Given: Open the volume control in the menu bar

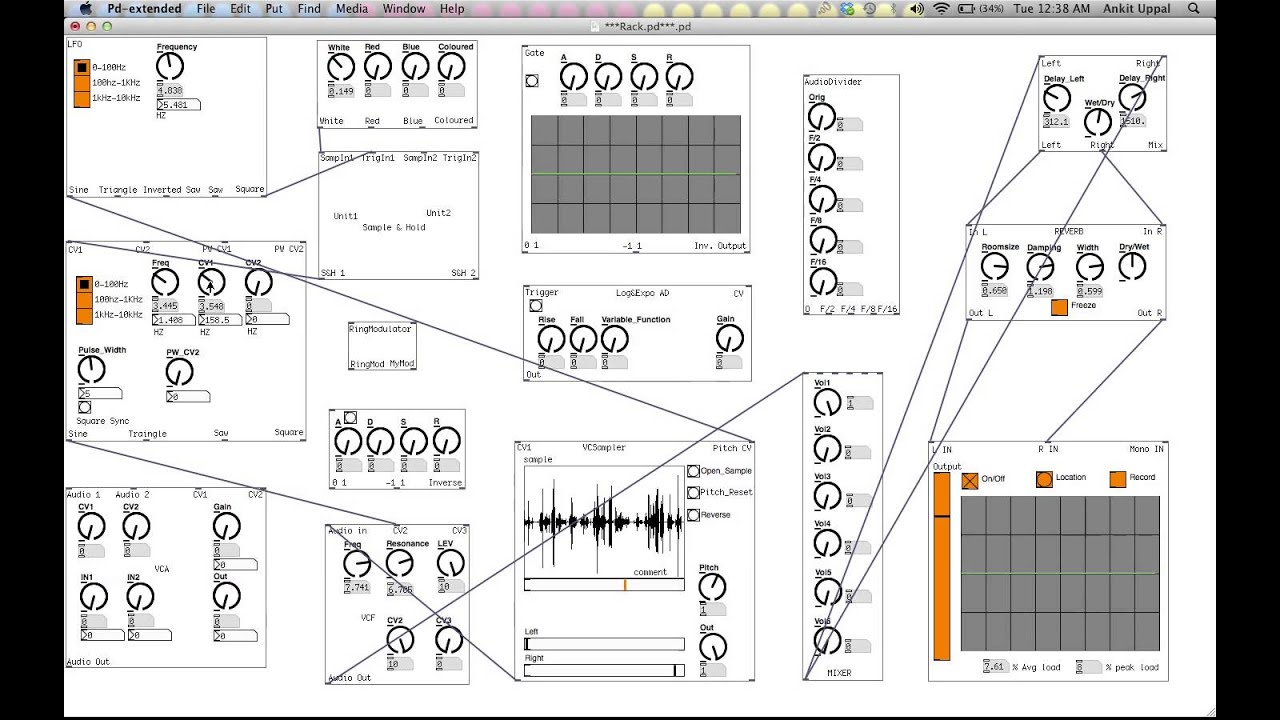Looking at the screenshot, I should pos(917,9).
